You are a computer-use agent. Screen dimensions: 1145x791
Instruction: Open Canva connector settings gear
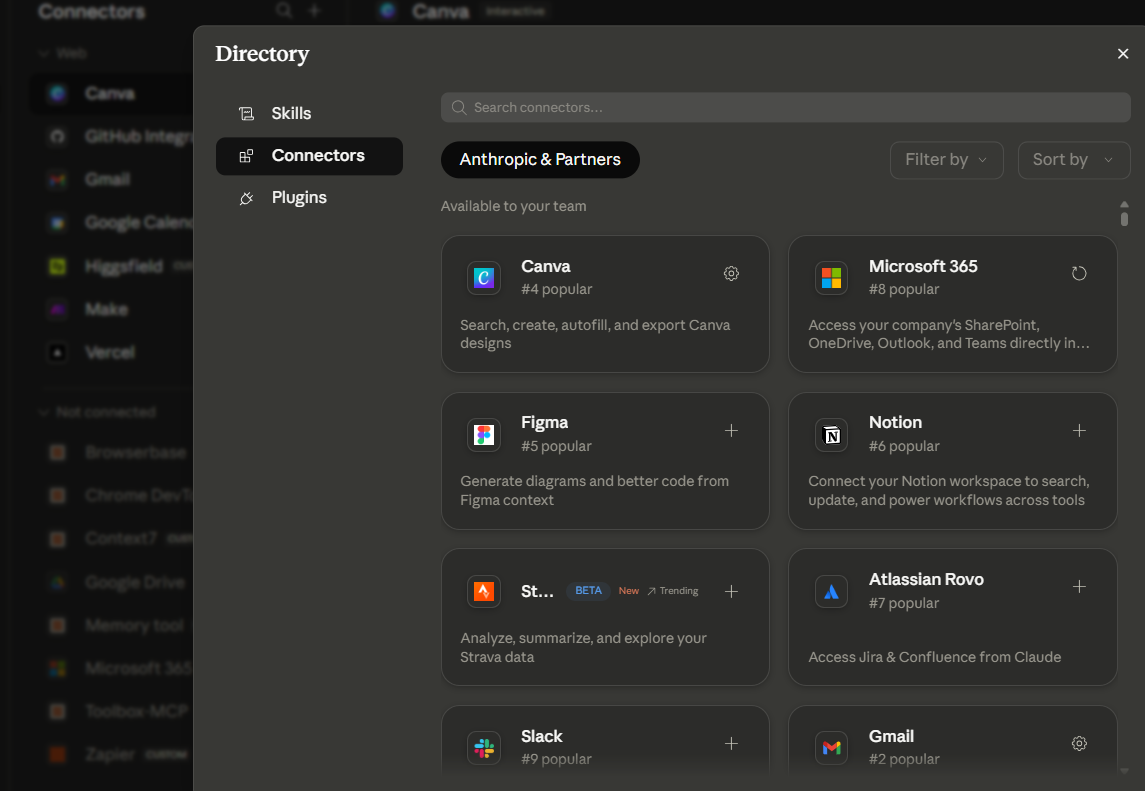click(x=731, y=273)
